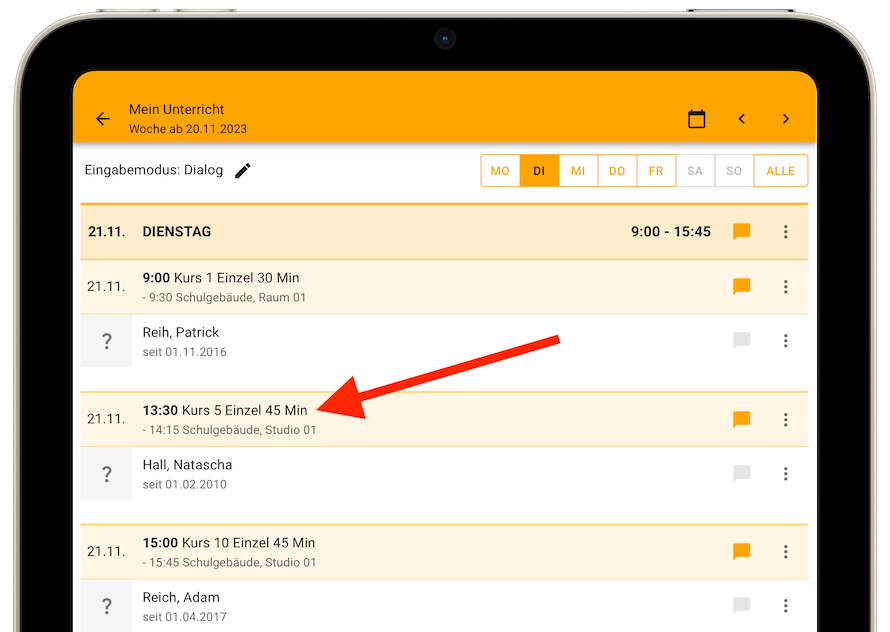890x632 pixels.
Task: Open more options for Hall, Natascha
Action: tap(786, 474)
